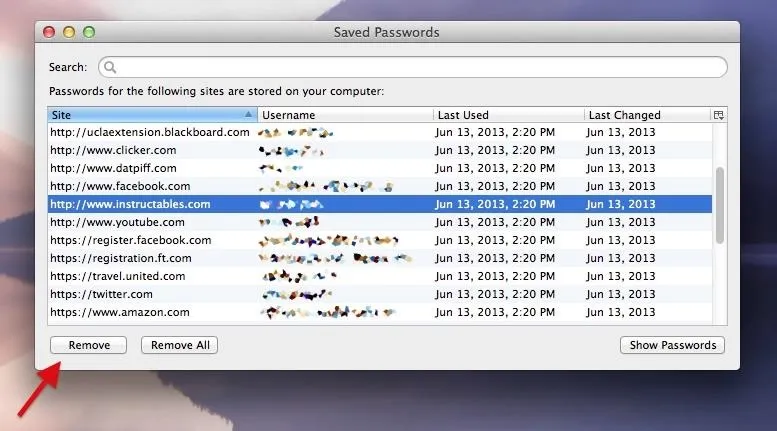Click the magnifying glass search icon
Image resolution: width=777 pixels, height=431 pixels.
110,67
